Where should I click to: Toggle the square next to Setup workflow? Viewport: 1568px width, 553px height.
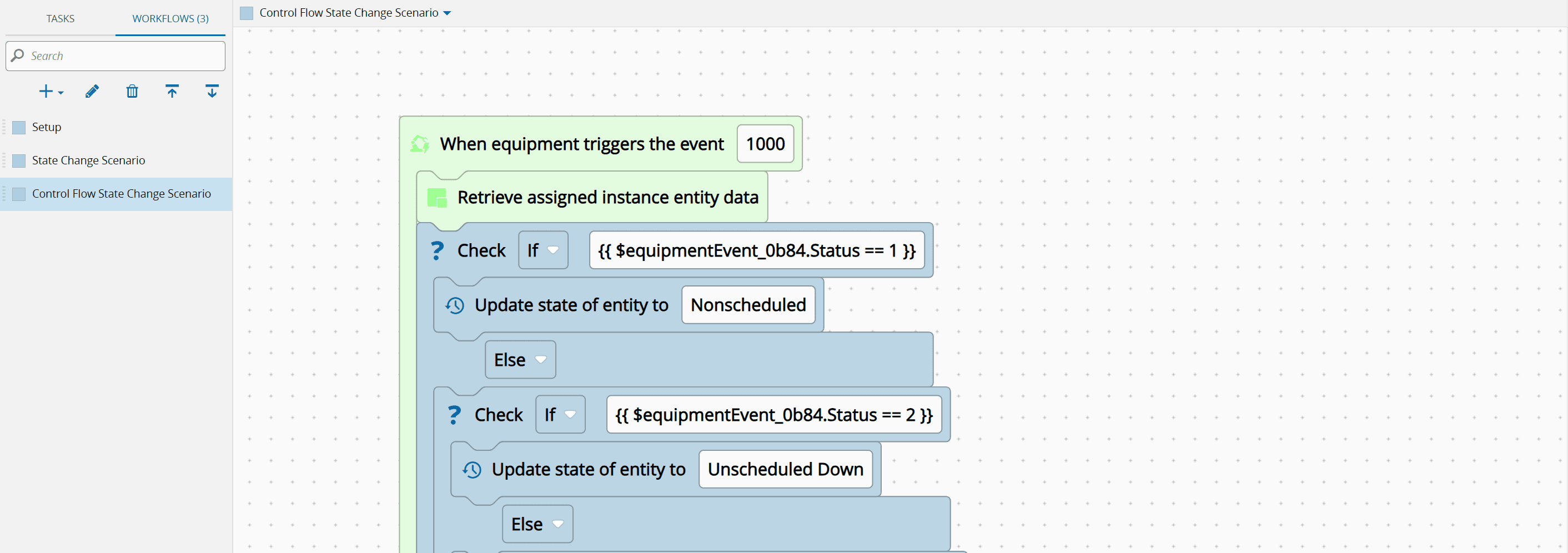click(x=19, y=127)
